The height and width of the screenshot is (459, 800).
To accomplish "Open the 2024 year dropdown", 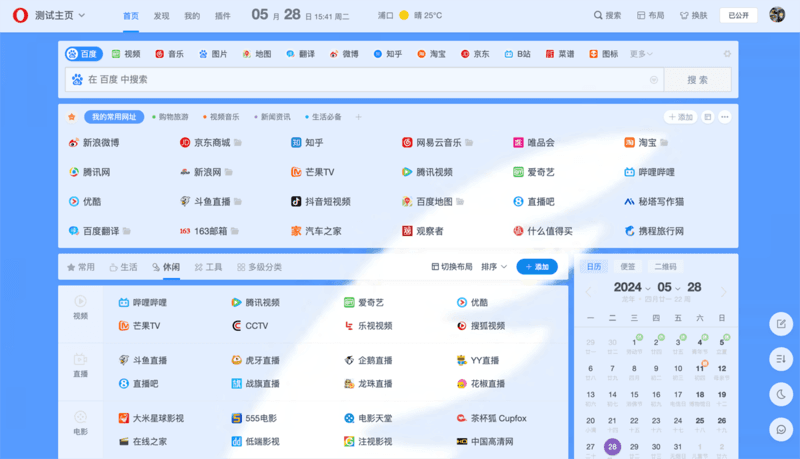I will [x=632, y=287].
